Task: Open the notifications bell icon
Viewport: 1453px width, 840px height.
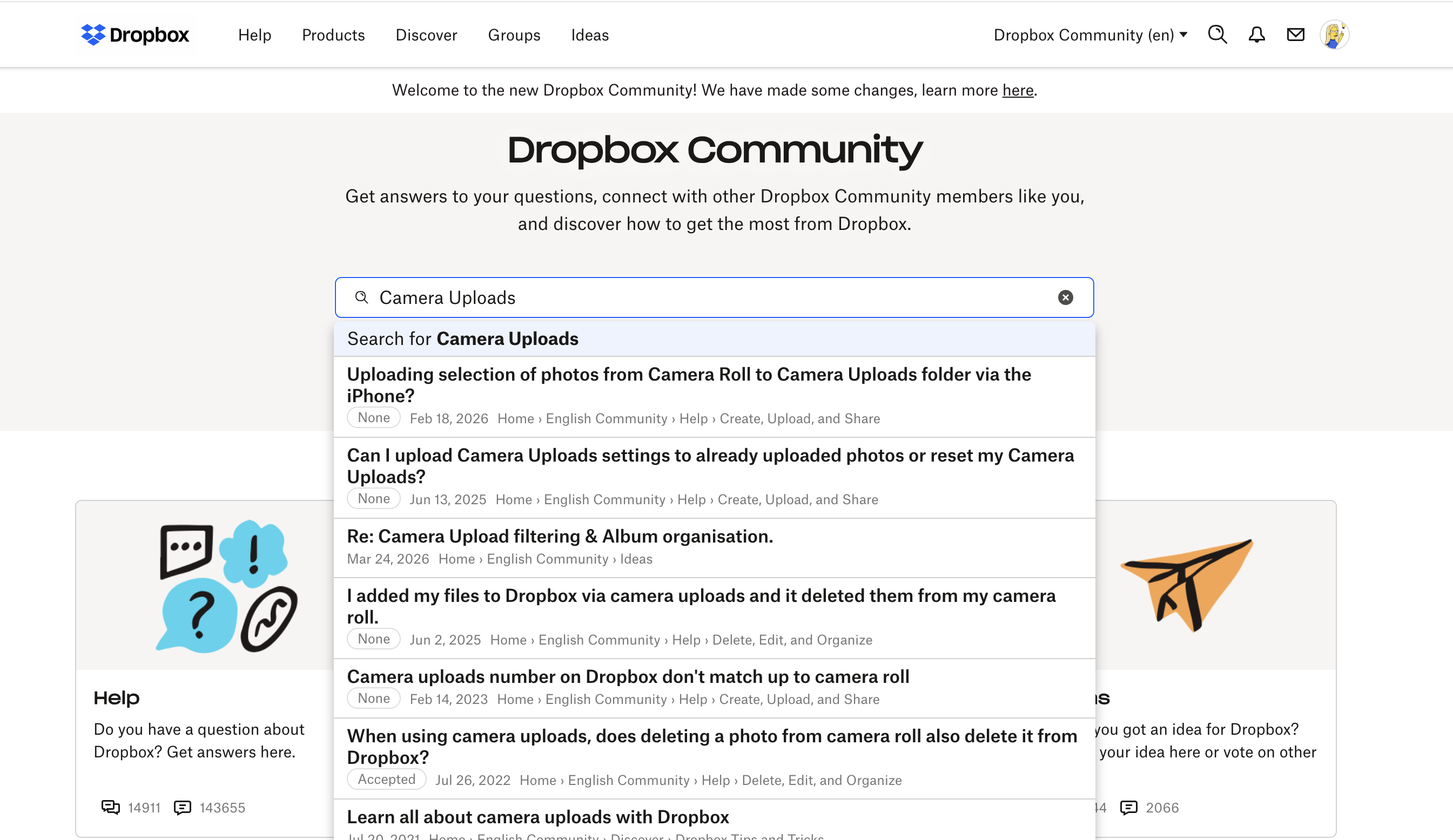Action: (1256, 35)
